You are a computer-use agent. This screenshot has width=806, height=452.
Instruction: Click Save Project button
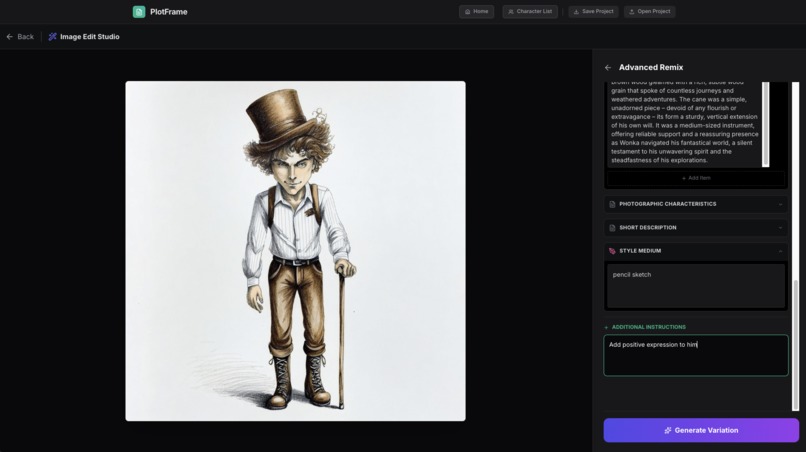[x=593, y=11]
